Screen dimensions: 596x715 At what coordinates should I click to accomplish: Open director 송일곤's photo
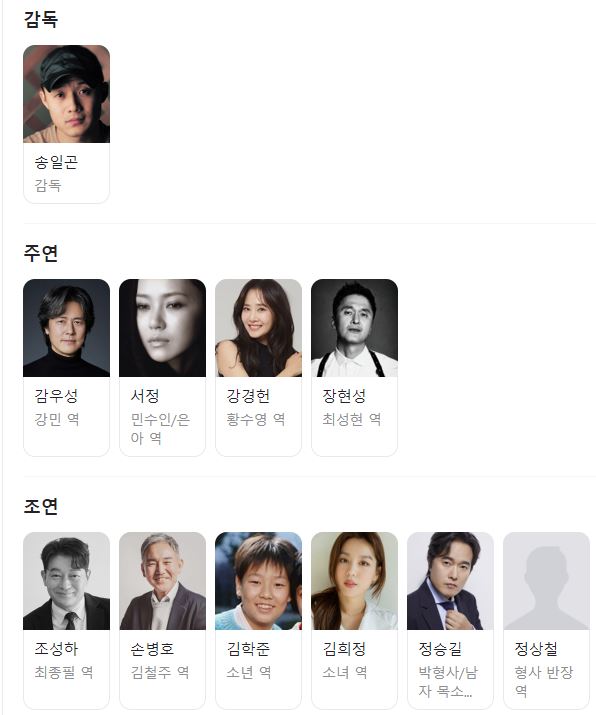tap(67, 94)
